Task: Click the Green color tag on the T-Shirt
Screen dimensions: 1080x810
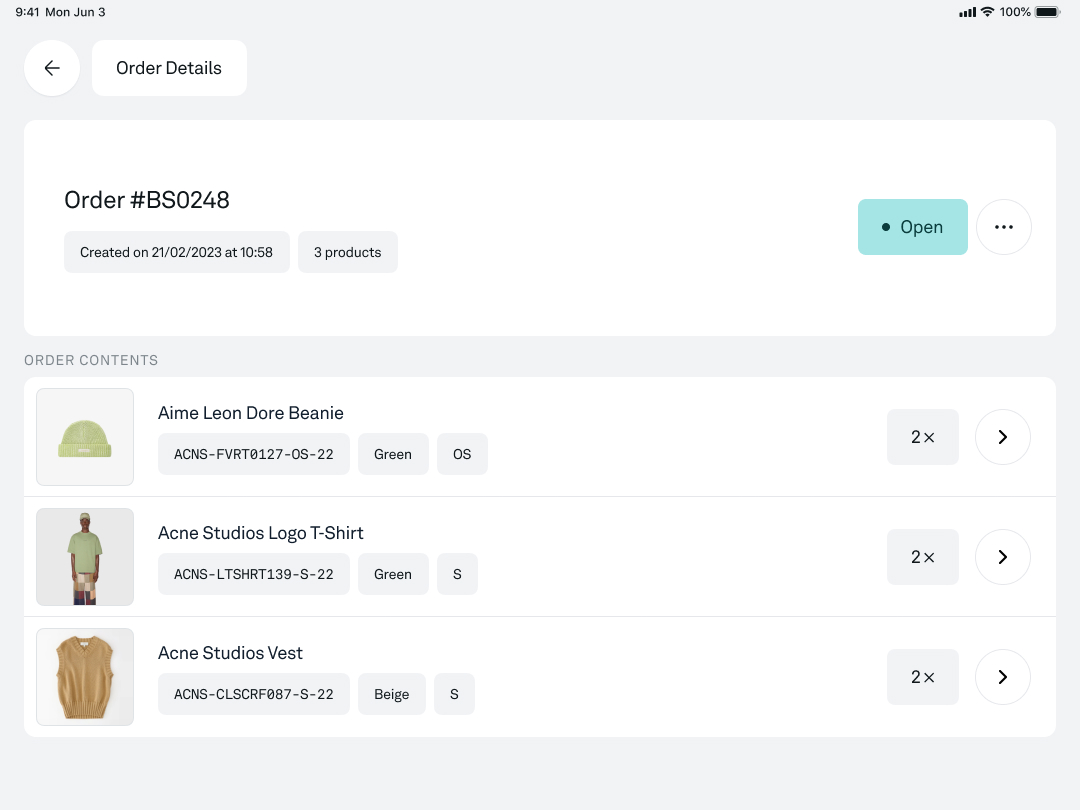Action: 393,574
